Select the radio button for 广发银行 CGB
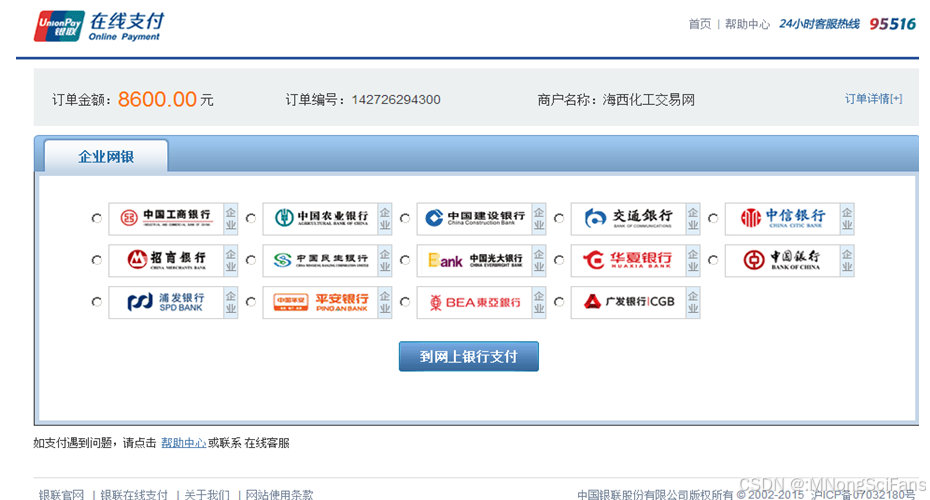 tap(559, 302)
